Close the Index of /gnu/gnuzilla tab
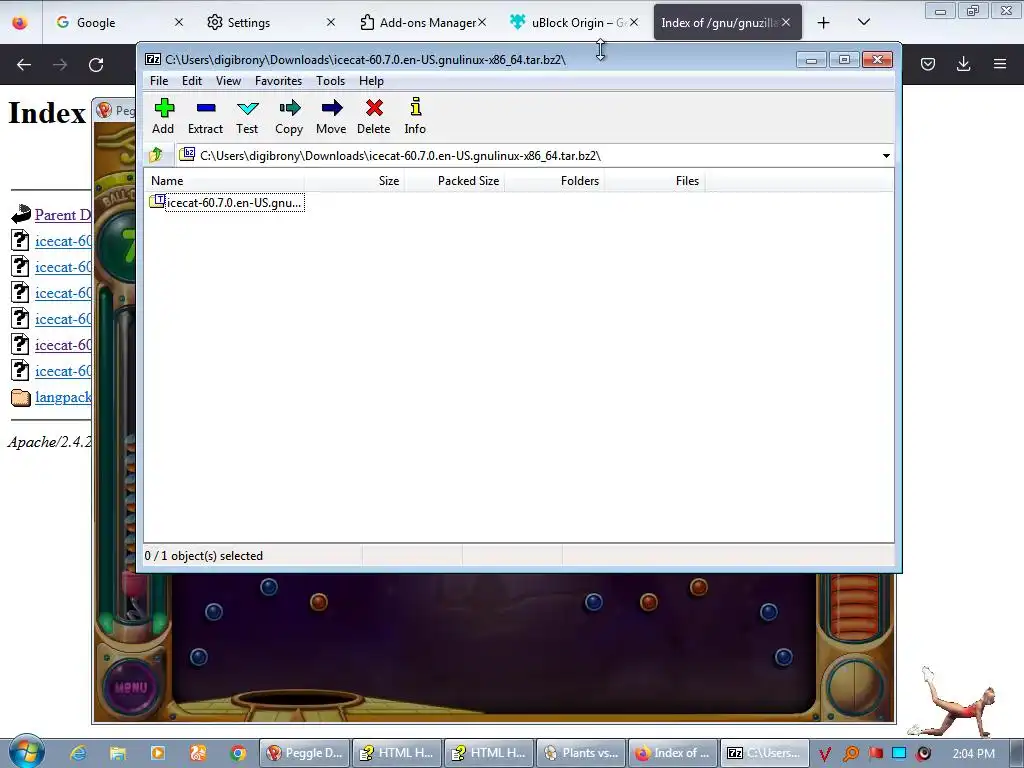This screenshot has width=1024, height=768. coord(786,22)
